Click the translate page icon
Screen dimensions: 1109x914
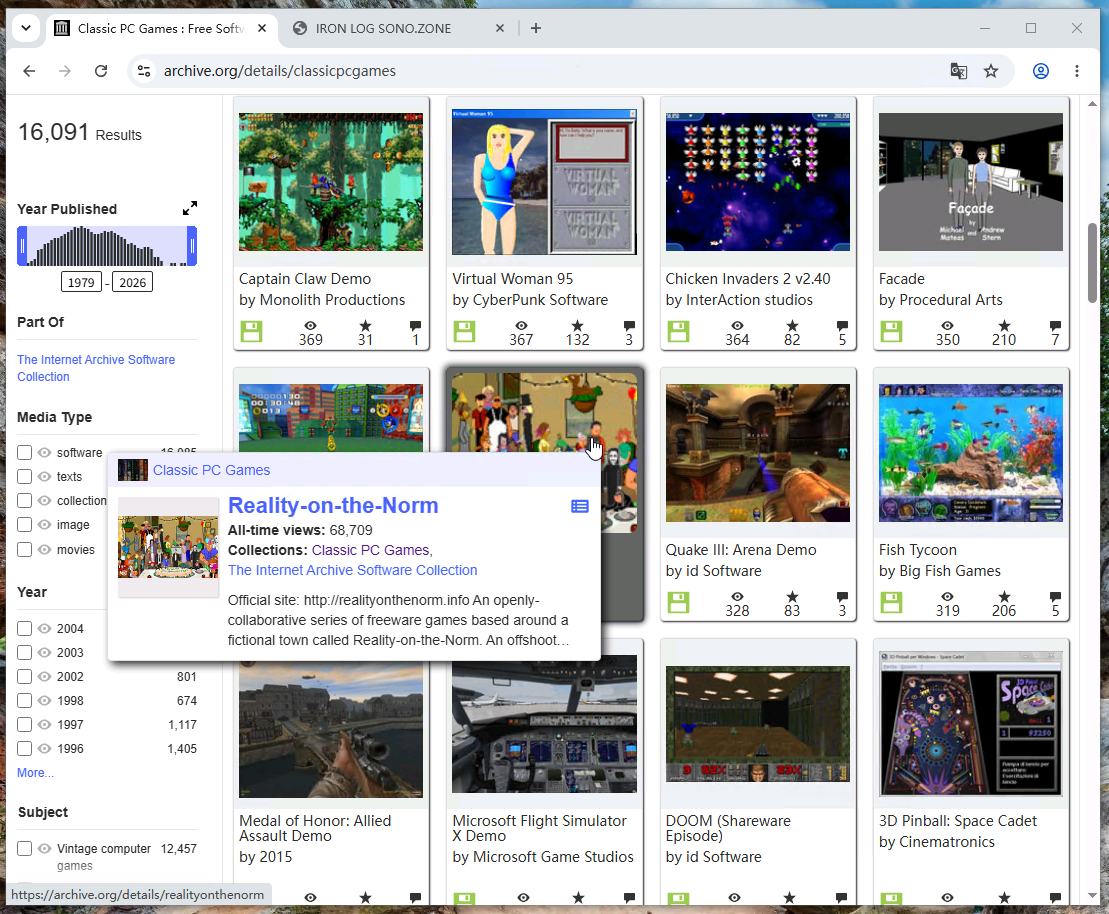click(958, 71)
